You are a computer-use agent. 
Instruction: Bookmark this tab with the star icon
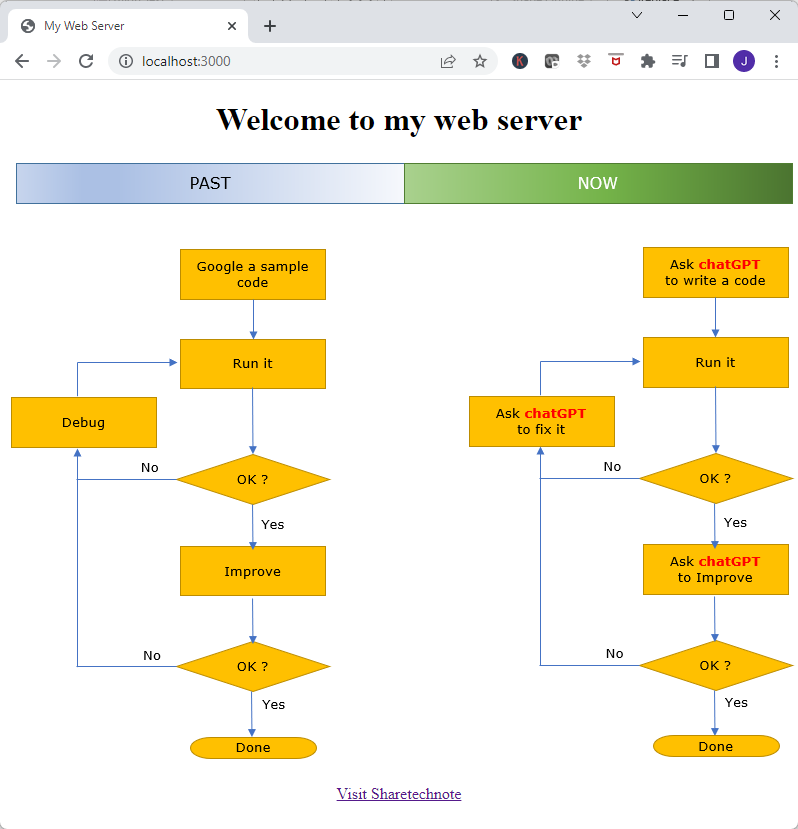[480, 61]
